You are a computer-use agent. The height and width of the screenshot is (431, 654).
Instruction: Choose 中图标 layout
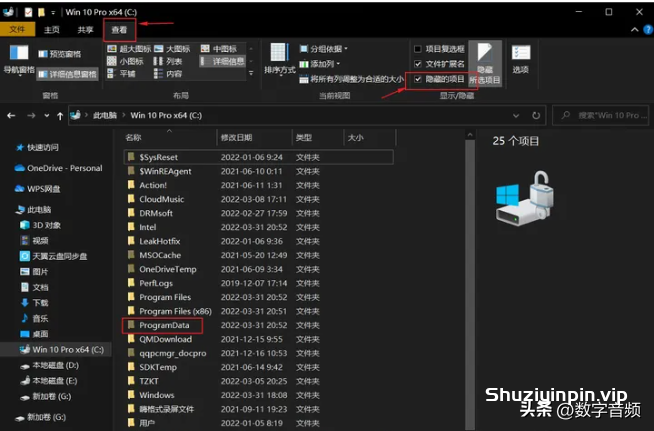click(x=219, y=49)
